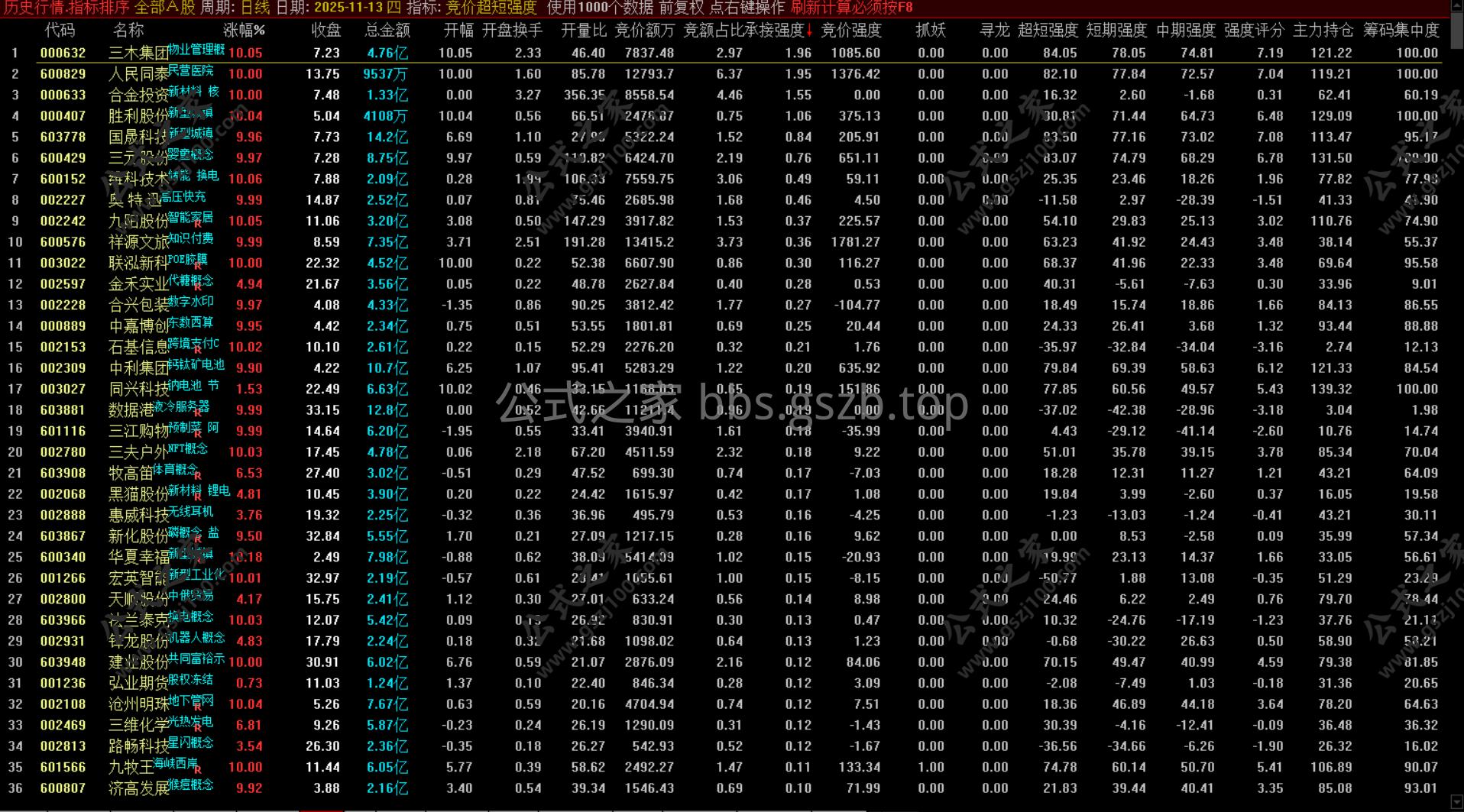Image resolution: width=1464 pixels, height=812 pixels.
Task: Click stock code 003027
Action: click(63, 390)
